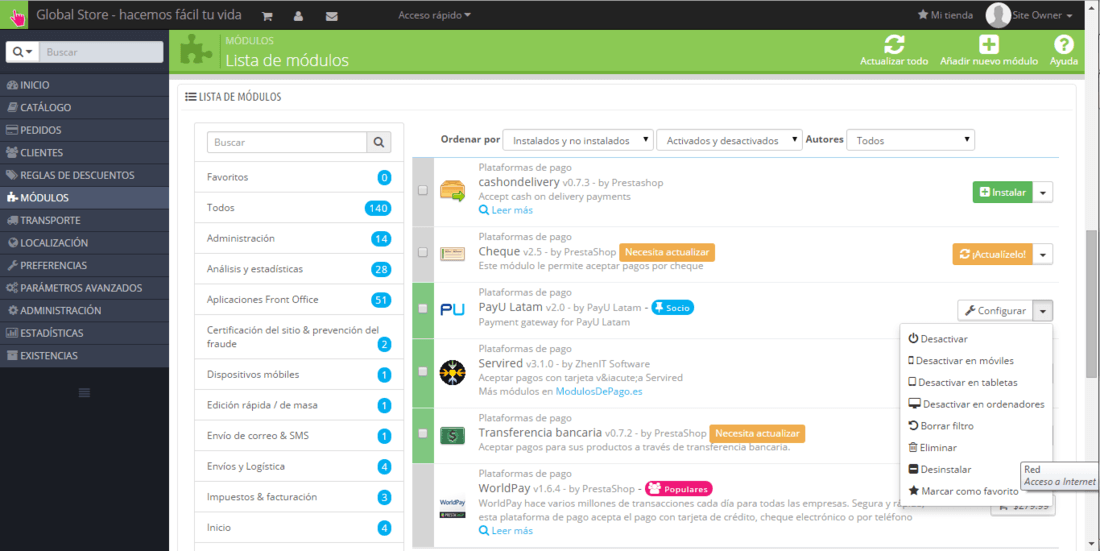This screenshot has width=1100, height=551.
Task: Open the Ayuda help icon
Action: point(1064,45)
